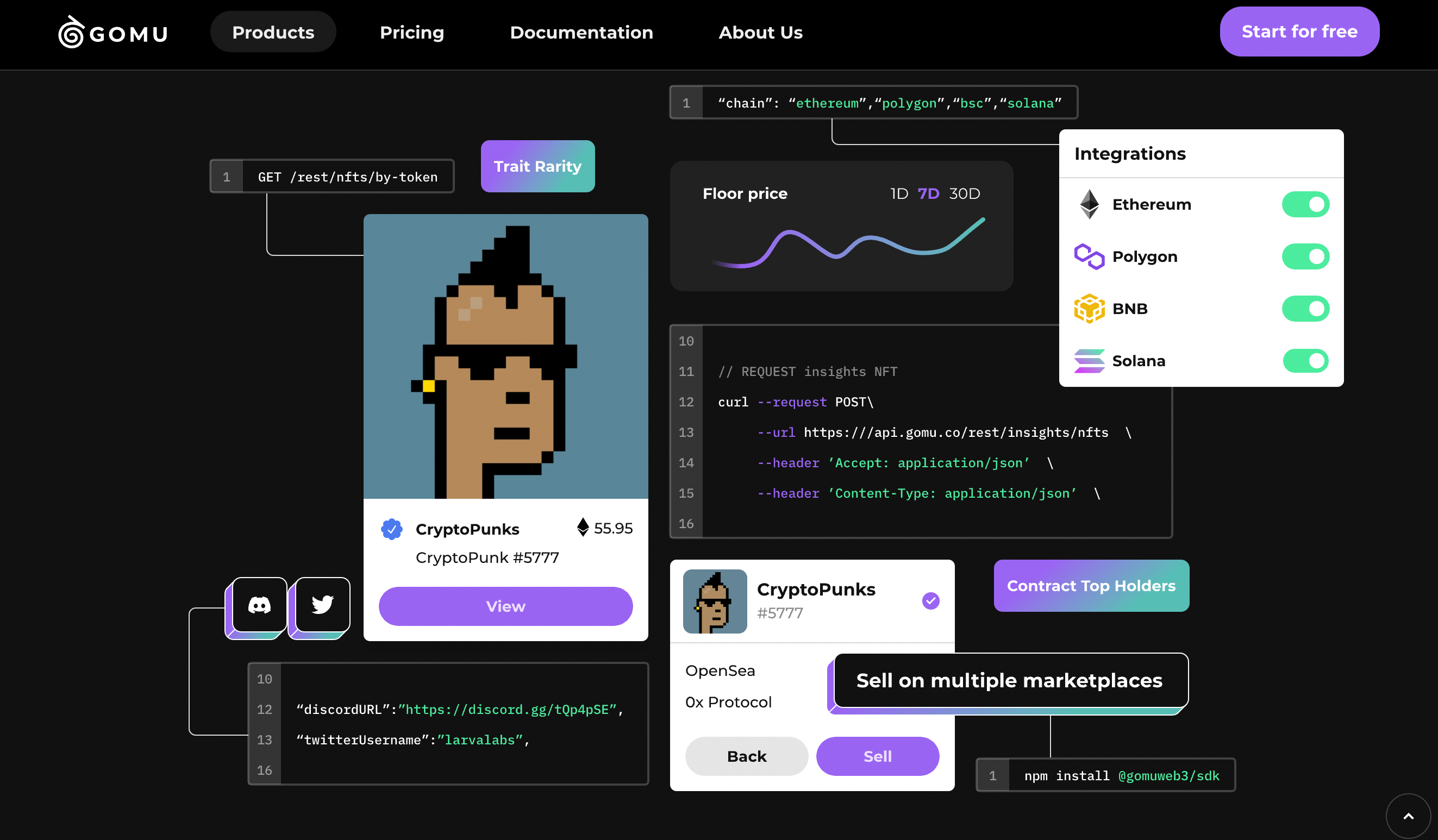Open the Products menu
This screenshot has height=840, width=1438.
pyautogui.click(x=273, y=32)
